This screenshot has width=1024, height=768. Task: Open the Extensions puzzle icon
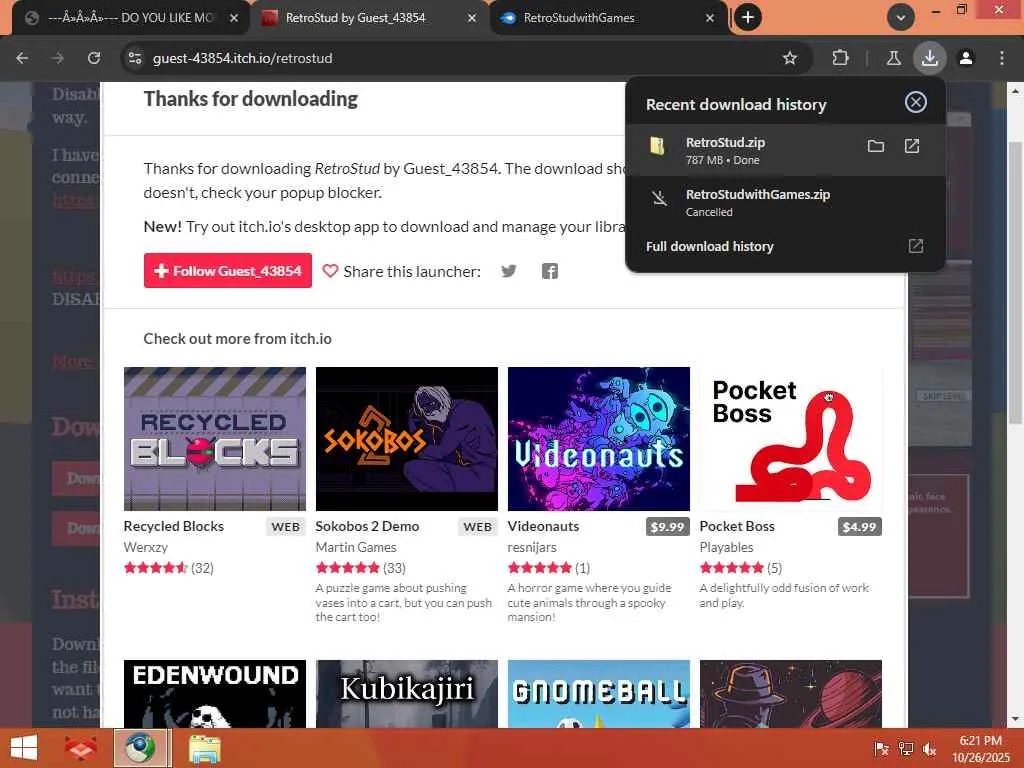click(840, 58)
